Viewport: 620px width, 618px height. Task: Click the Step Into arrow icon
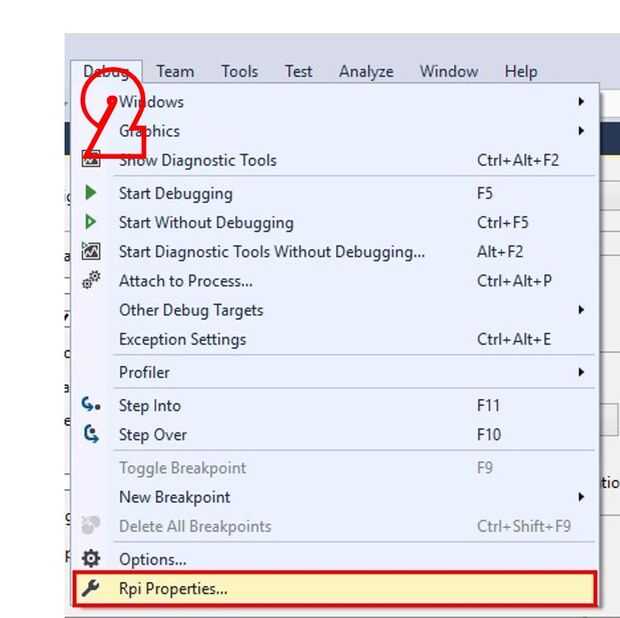[x=91, y=405]
